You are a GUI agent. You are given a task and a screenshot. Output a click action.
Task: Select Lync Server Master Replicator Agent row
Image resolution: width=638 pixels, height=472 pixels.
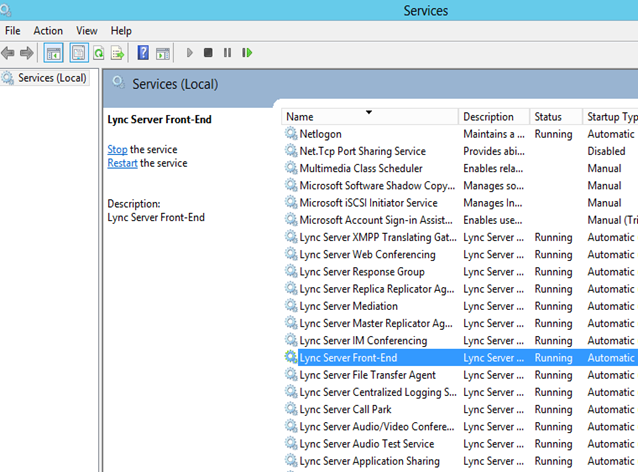pyautogui.click(x=461, y=323)
